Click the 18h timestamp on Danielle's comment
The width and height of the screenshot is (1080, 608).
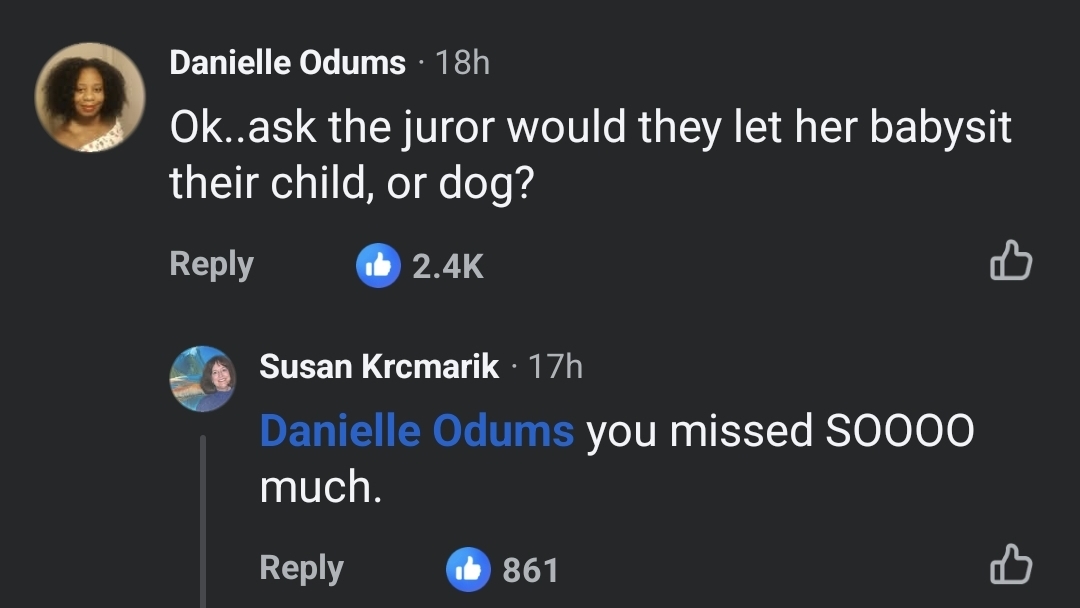pos(462,63)
